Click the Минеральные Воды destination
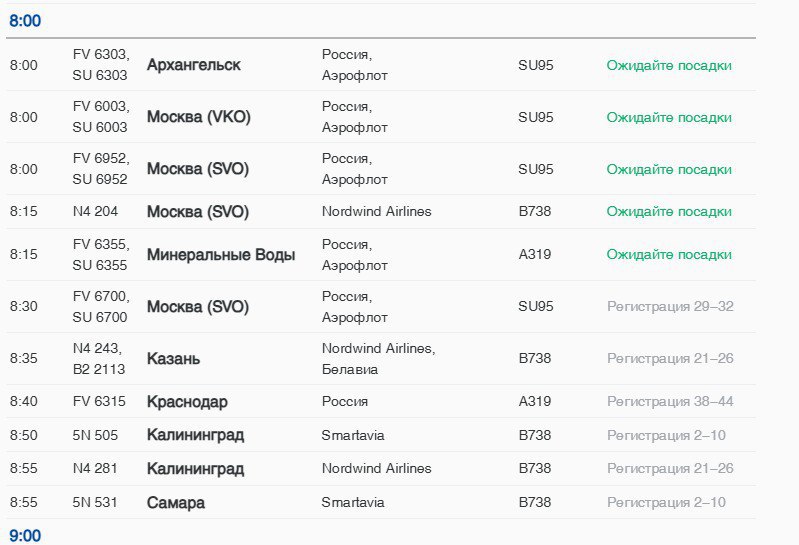Viewport: 799px width, 545px height. point(220,255)
